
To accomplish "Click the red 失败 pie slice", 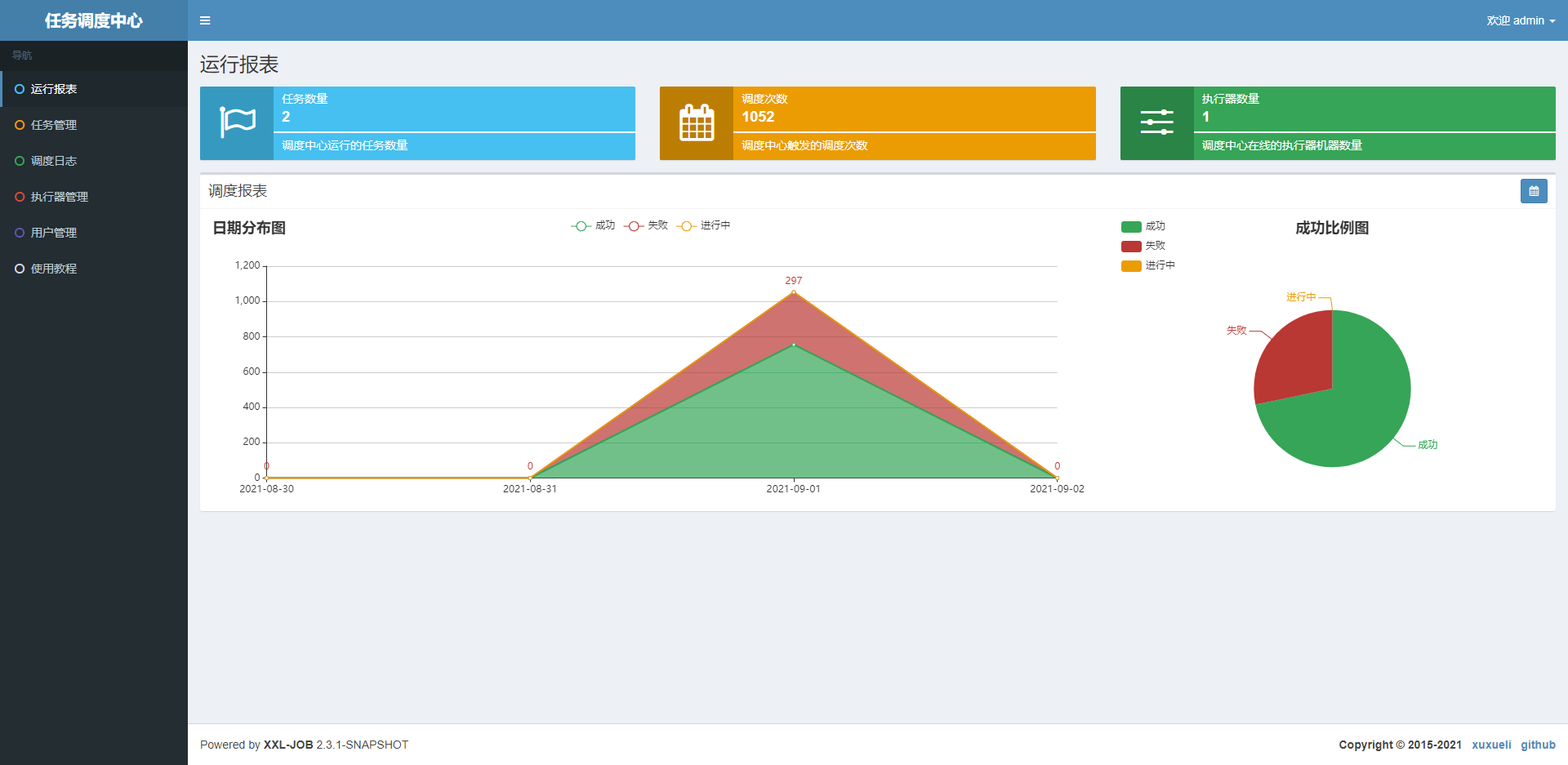I will pyautogui.click(x=1298, y=359).
